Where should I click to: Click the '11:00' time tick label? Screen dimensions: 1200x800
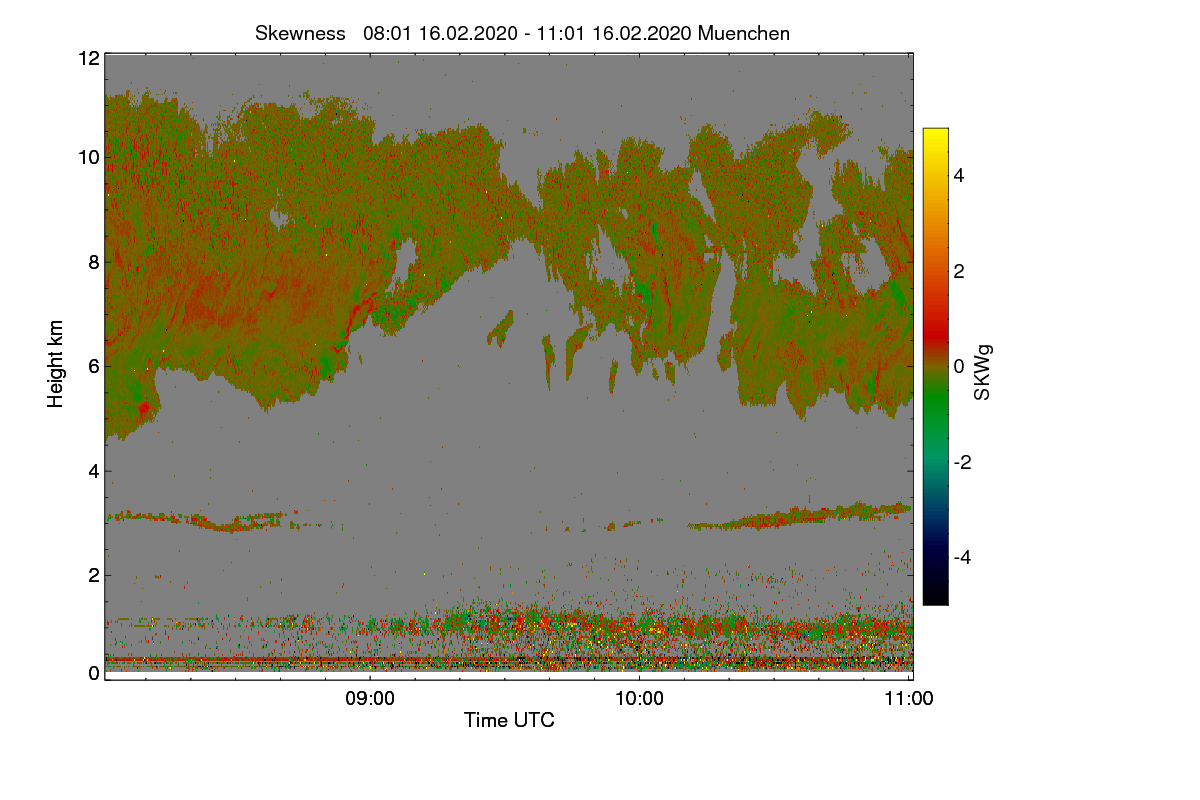(x=909, y=699)
